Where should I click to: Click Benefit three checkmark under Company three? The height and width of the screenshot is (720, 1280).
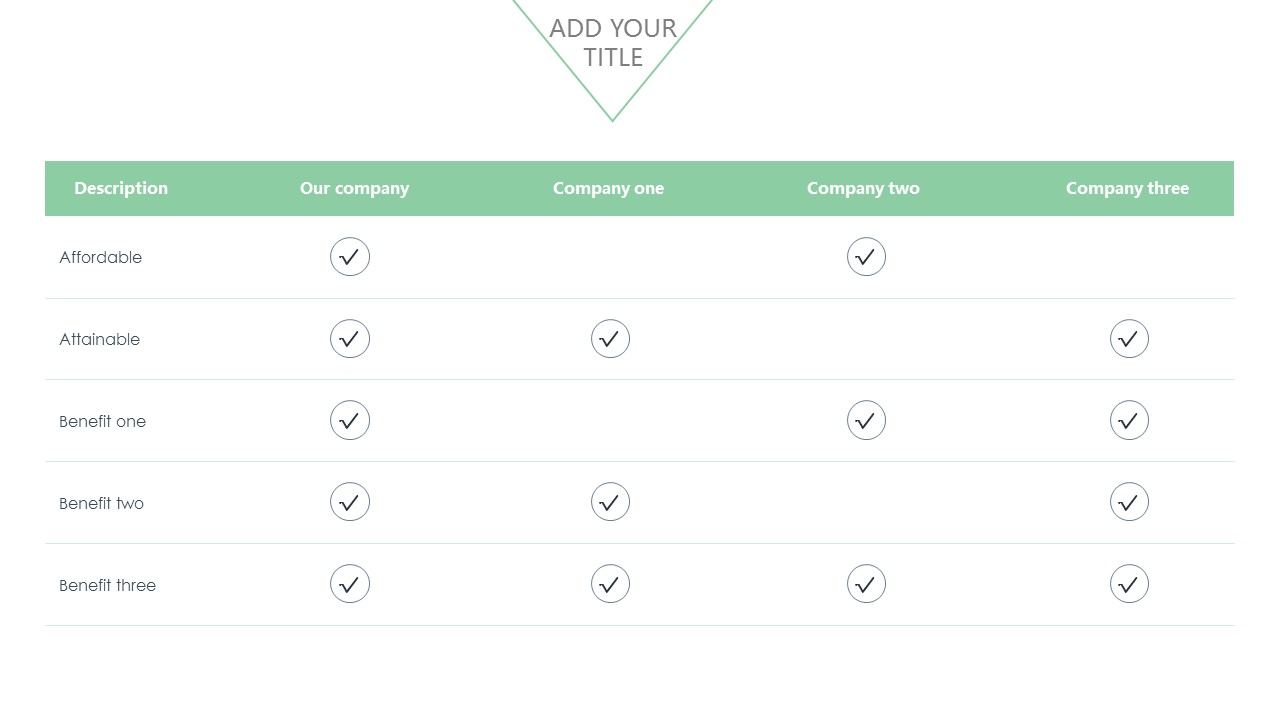click(x=1129, y=584)
